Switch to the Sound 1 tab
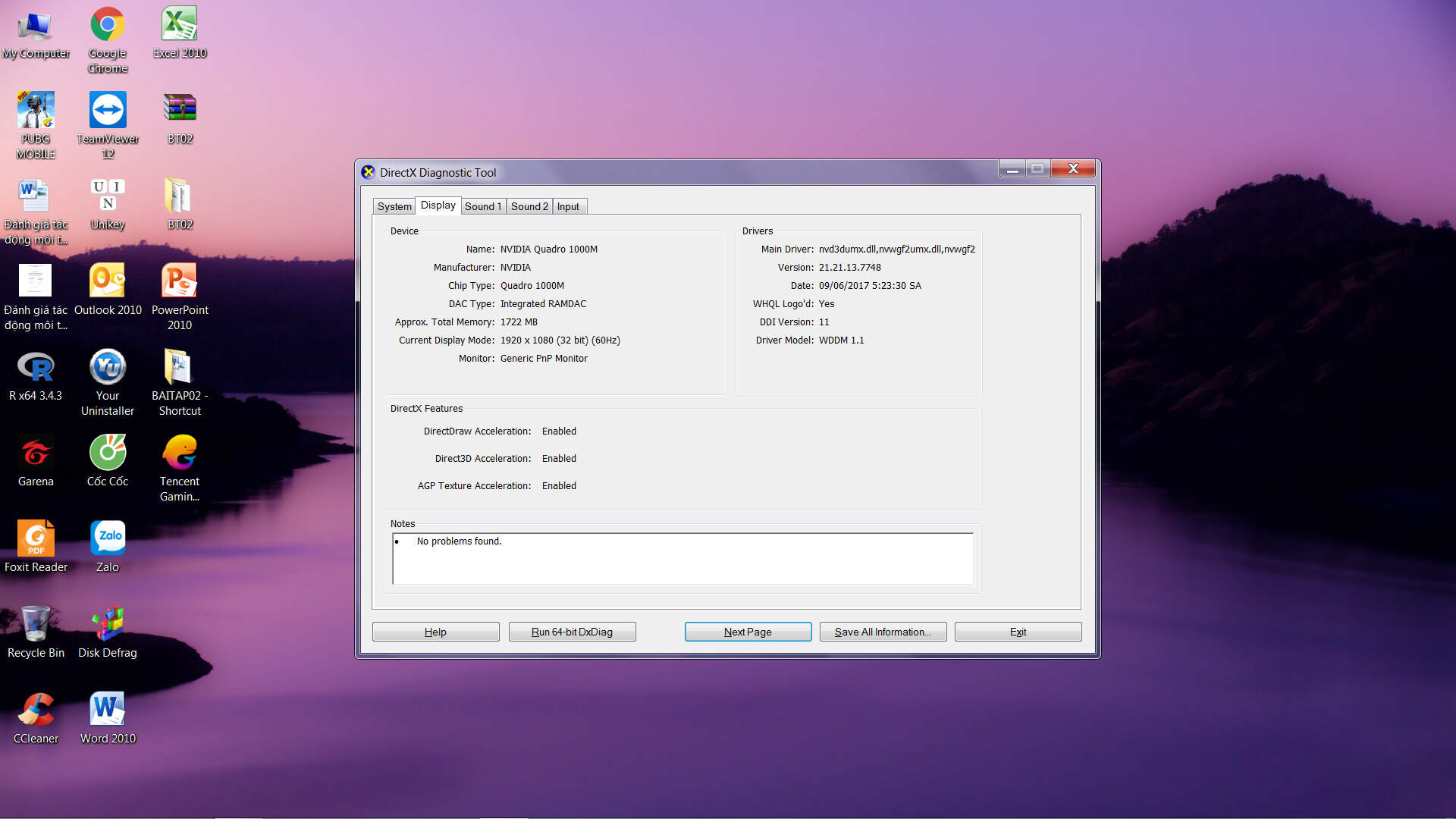The image size is (1456, 819). click(x=483, y=206)
